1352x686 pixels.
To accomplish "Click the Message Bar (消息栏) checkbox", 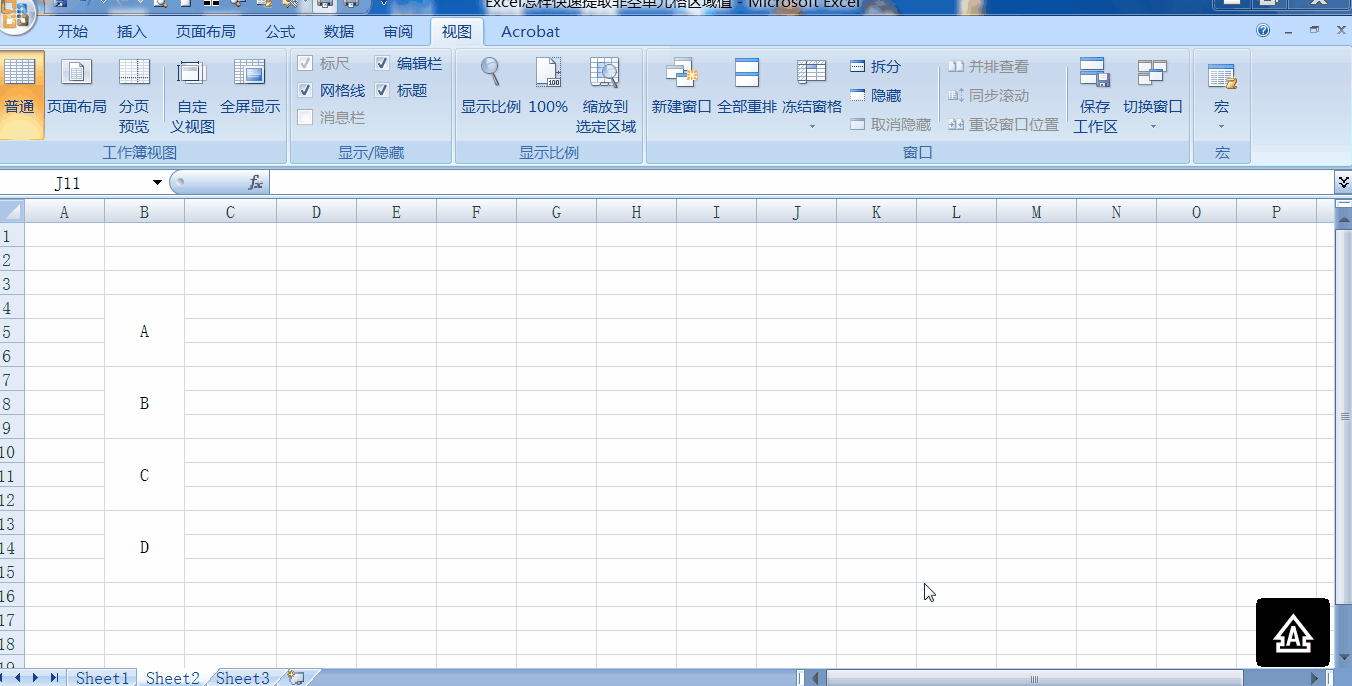I will 305,118.
